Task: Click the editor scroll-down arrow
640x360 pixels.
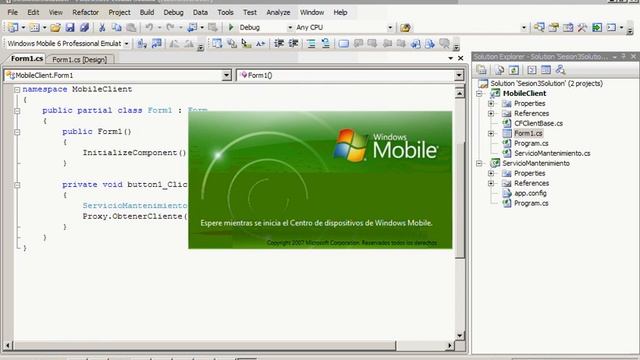Action: pos(460,336)
